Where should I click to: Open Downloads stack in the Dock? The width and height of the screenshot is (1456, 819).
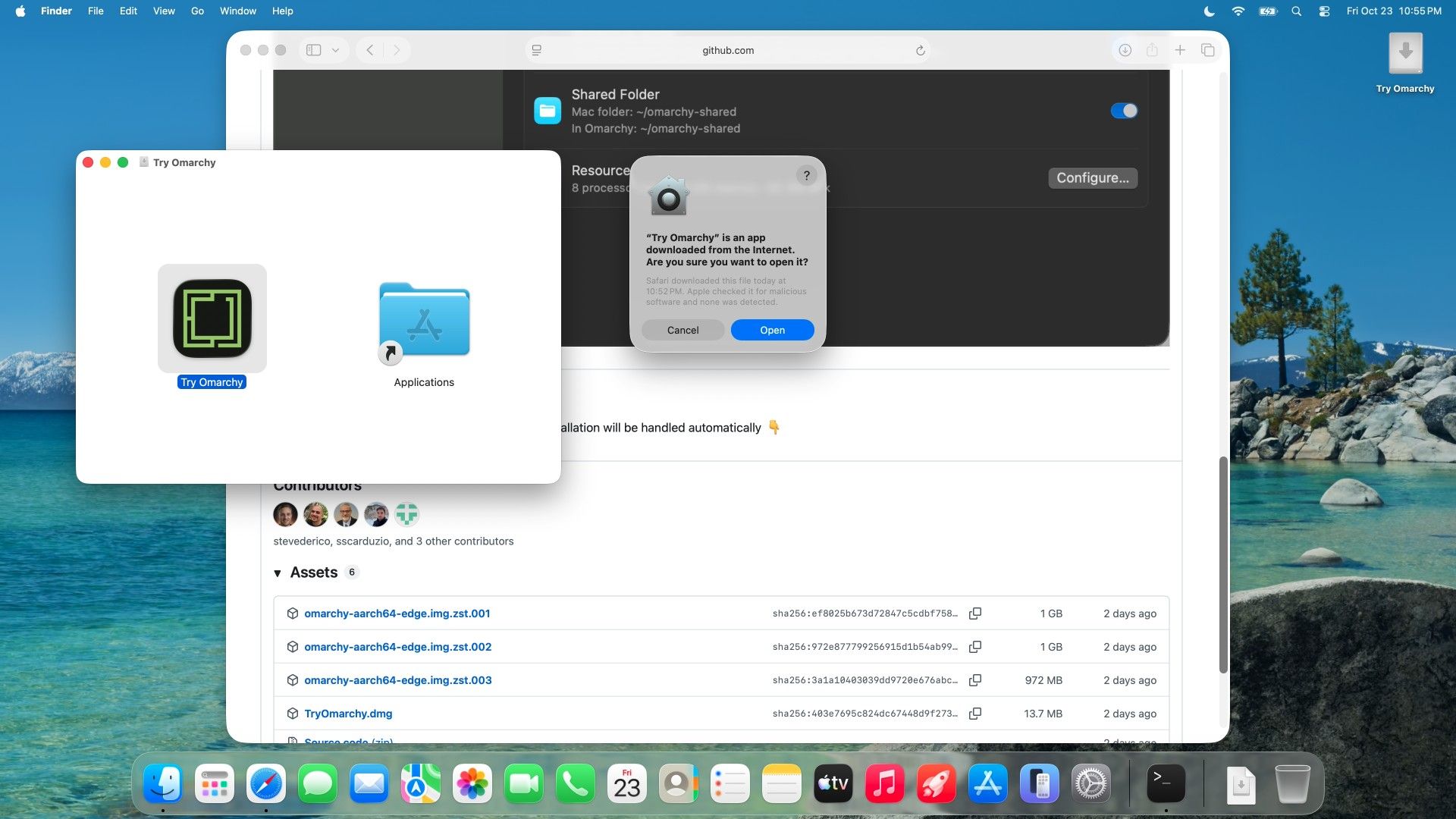click(1241, 784)
